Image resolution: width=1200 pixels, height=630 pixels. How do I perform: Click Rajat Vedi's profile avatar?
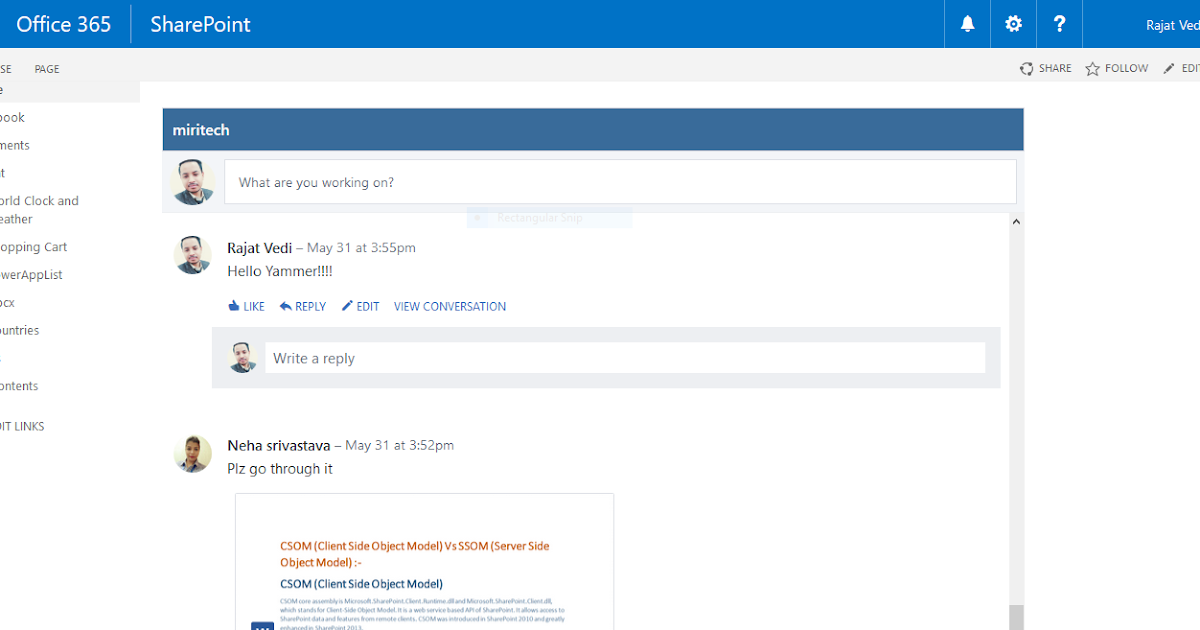192,254
